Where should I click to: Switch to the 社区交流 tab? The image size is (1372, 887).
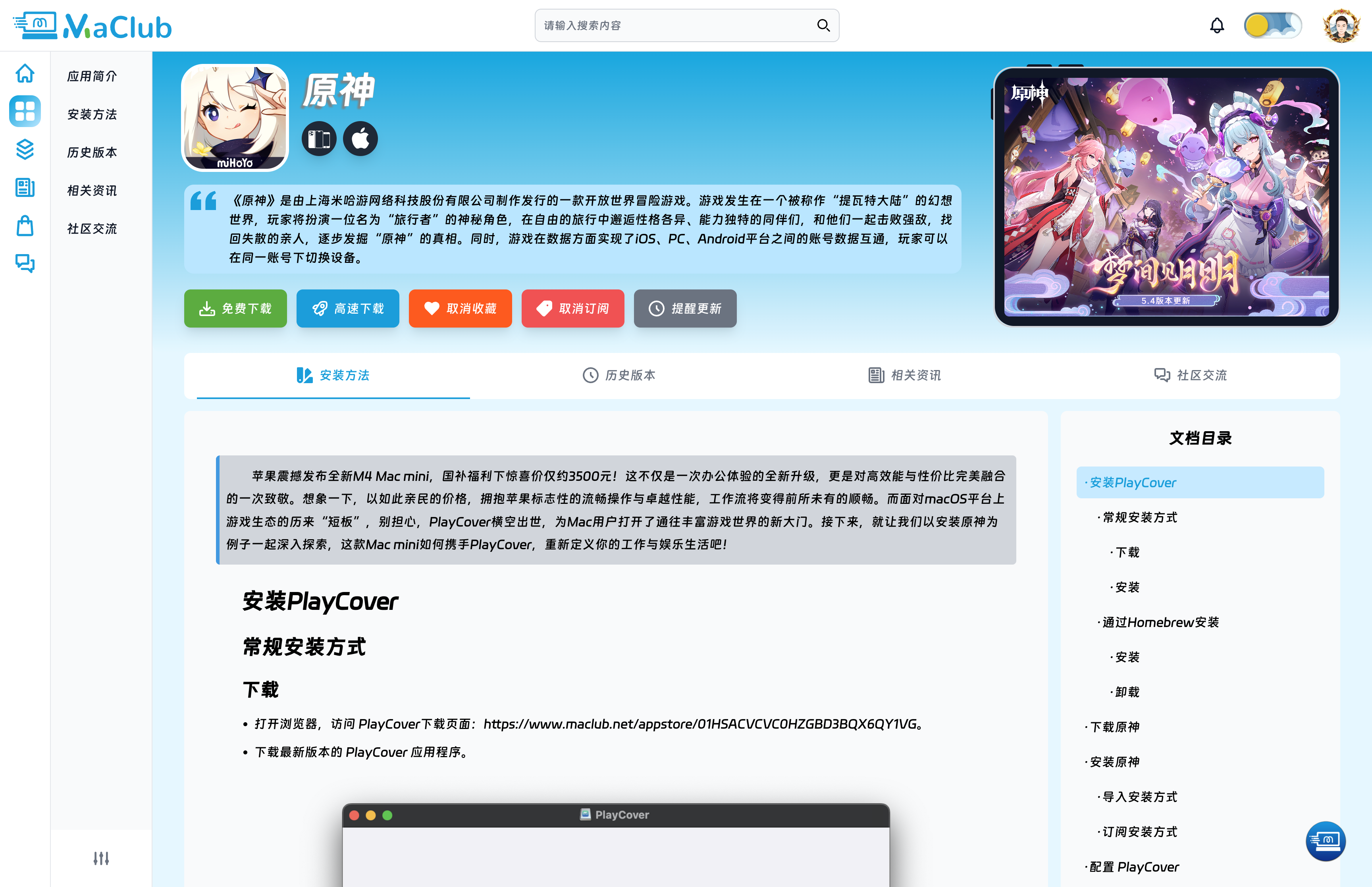click(1190, 375)
